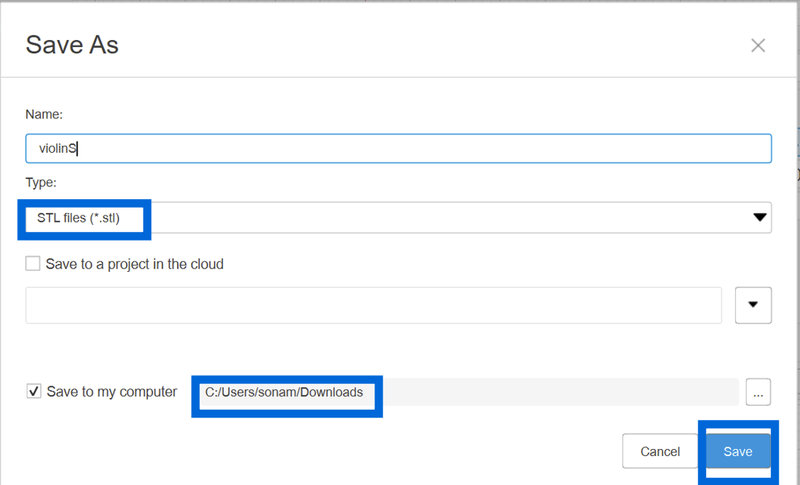
Task: Expand the Type dropdown arrow
Action: click(x=759, y=217)
